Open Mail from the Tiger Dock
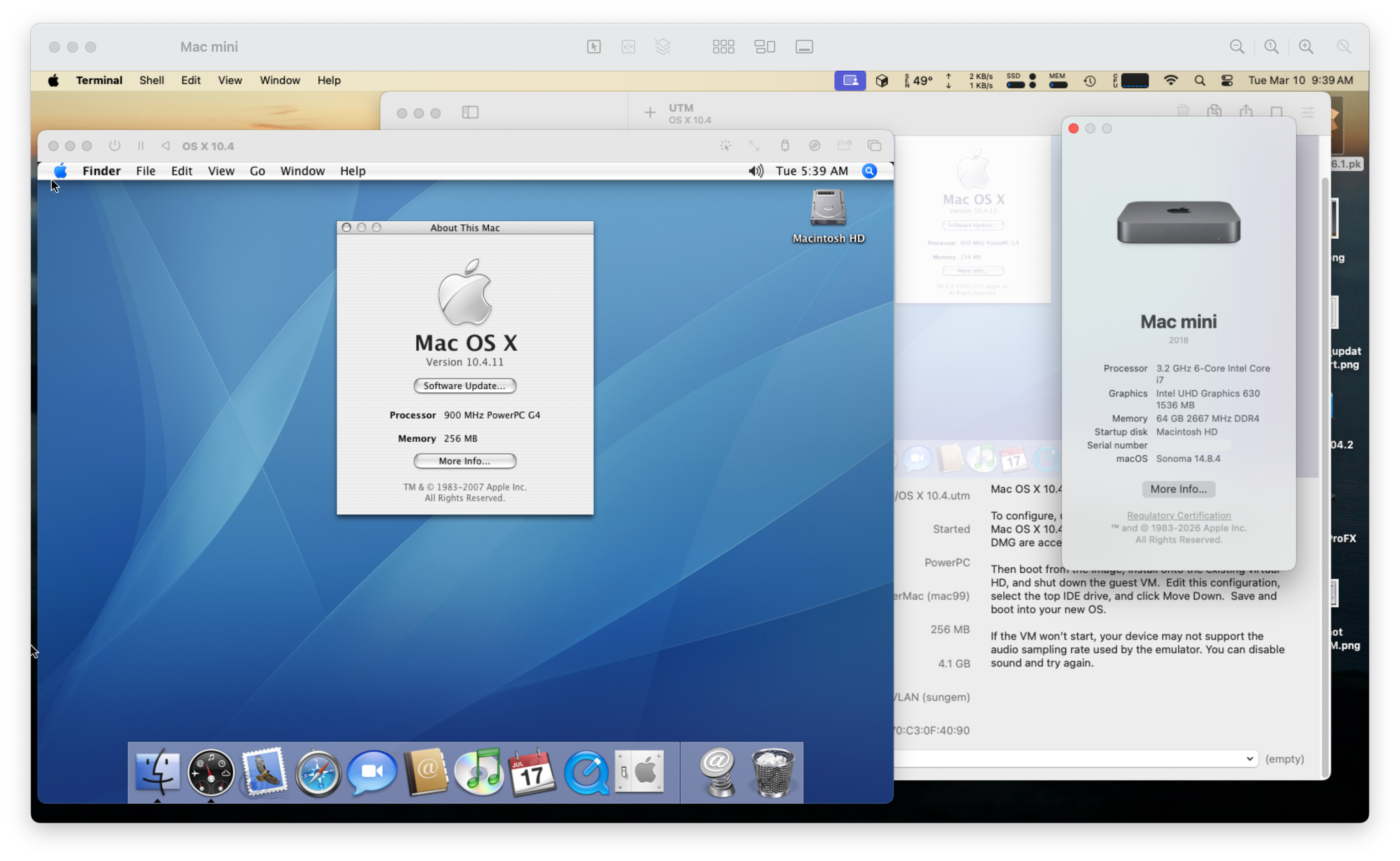This screenshot has width=1400, height=861. click(x=264, y=773)
